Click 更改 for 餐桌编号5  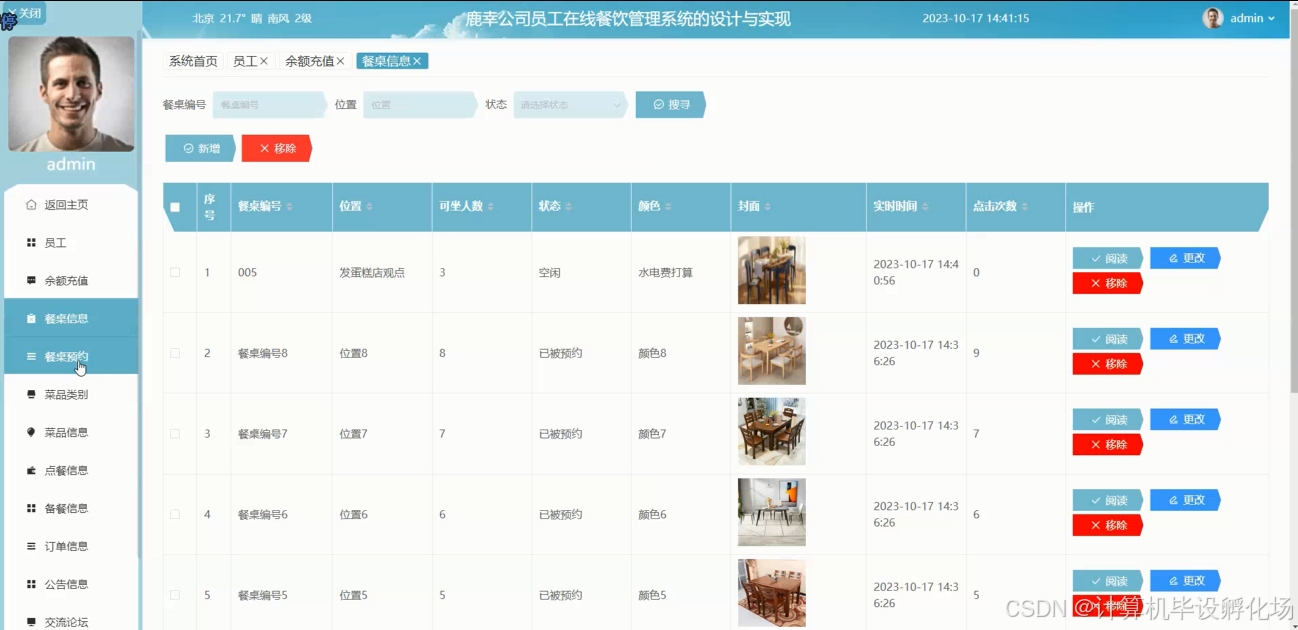point(1185,581)
